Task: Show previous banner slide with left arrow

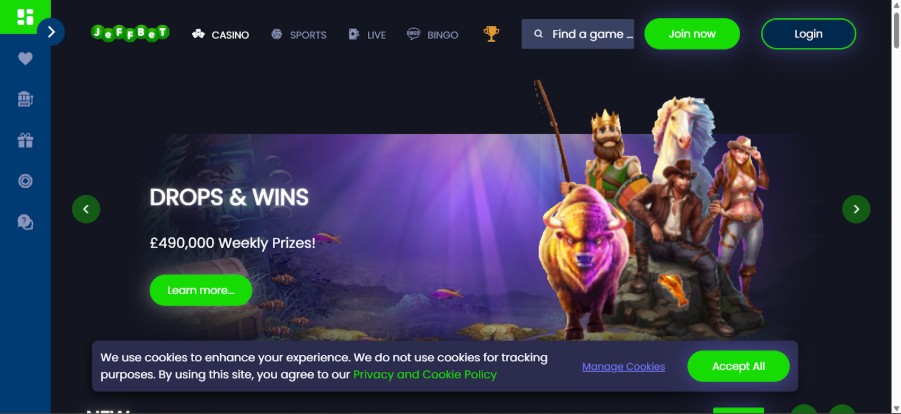Action: pyautogui.click(x=86, y=209)
